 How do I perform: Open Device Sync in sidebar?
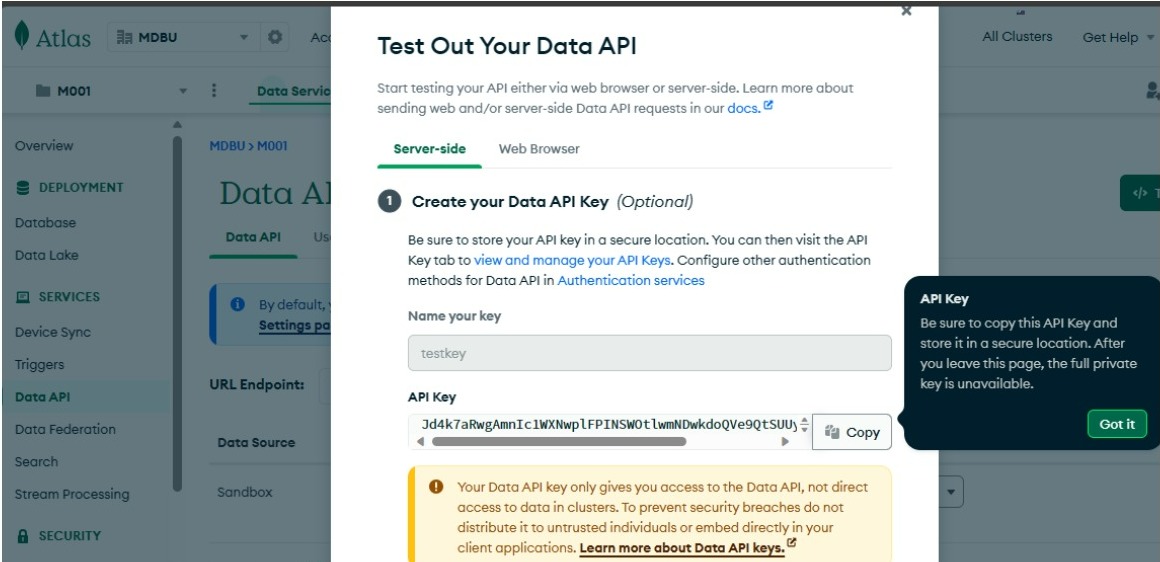click(x=53, y=332)
